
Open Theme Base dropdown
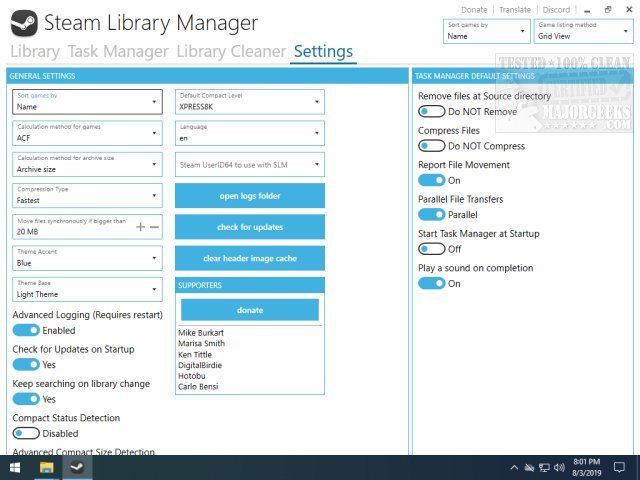point(87,289)
